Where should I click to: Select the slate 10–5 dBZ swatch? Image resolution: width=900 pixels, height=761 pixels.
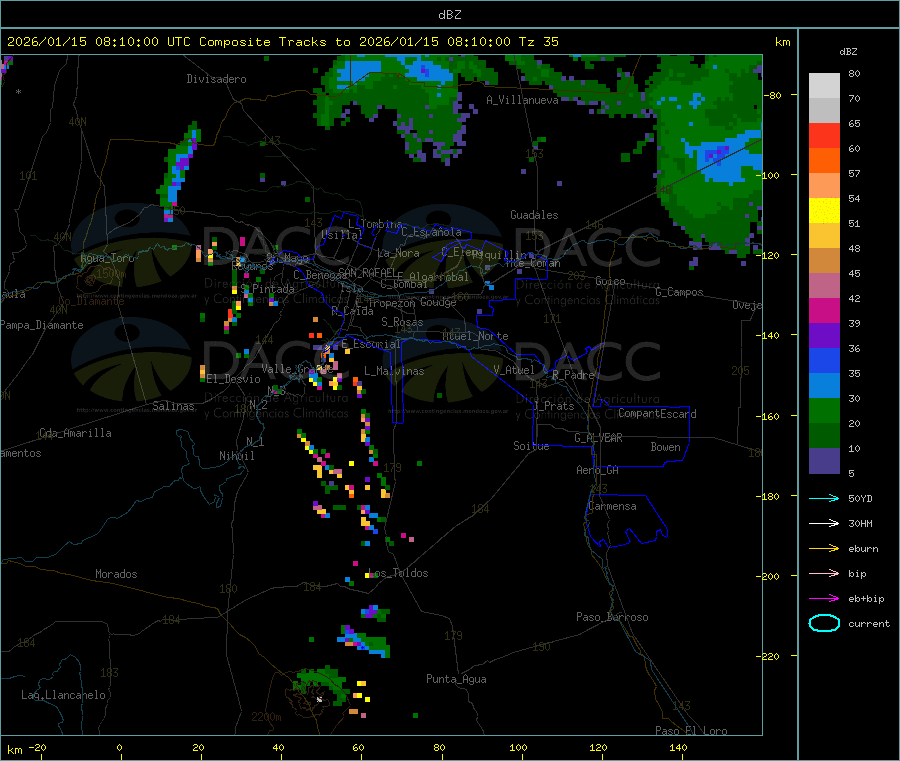824,461
